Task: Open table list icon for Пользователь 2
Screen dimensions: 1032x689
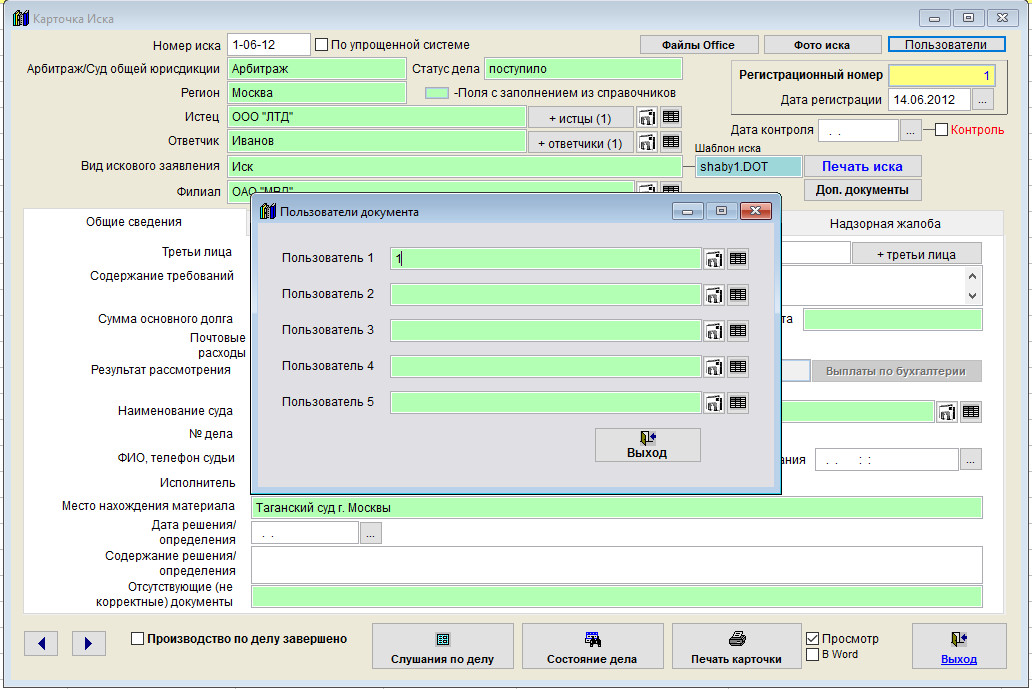Action: 738,295
